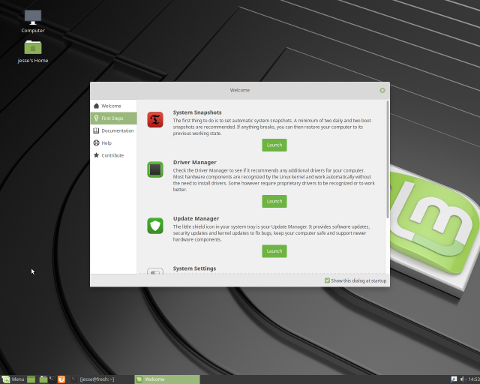Launch the orange Firefox panel launcher
The image size is (480, 384).
61,379
